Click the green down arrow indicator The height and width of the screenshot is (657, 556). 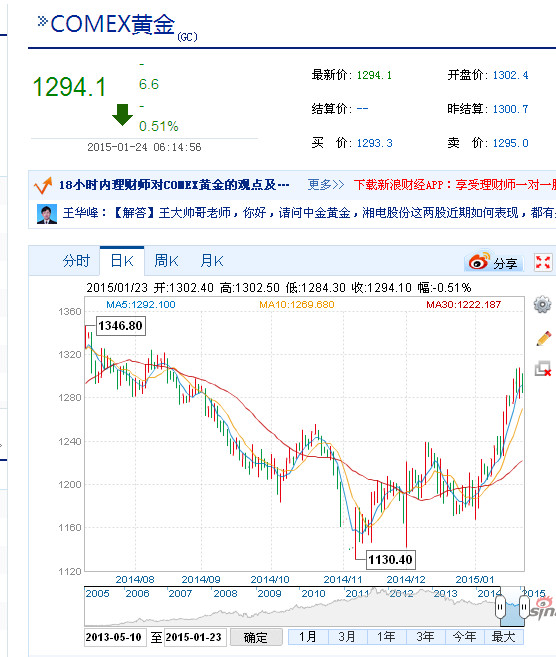[x=122, y=115]
